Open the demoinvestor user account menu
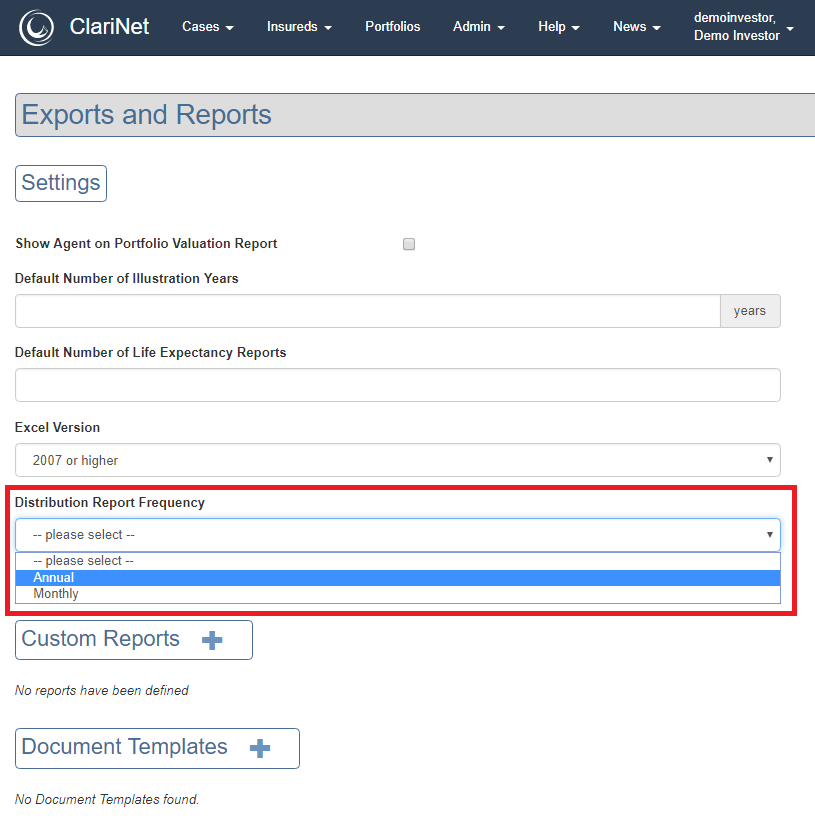Viewport: 815px width, 821px height. pos(743,27)
